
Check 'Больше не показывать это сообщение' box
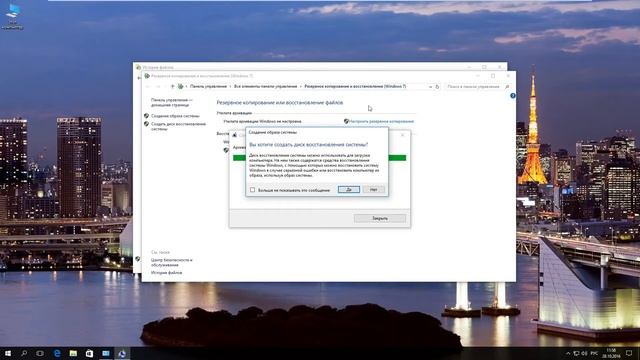tap(252, 190)
